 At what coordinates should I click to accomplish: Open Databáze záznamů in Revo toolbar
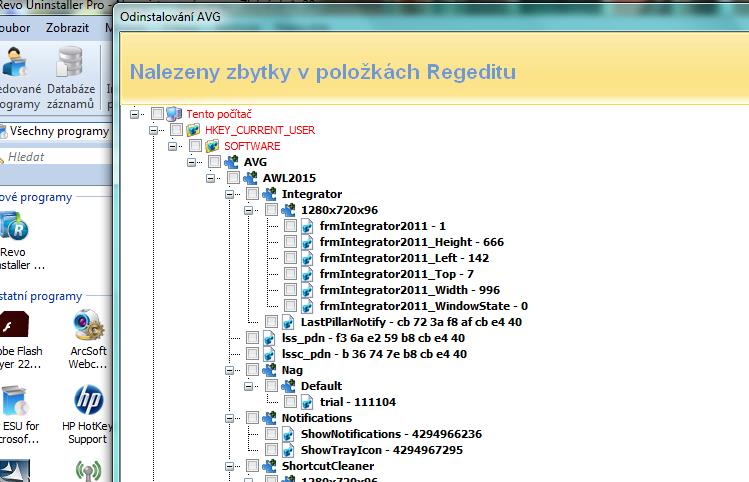pos(70,79)
